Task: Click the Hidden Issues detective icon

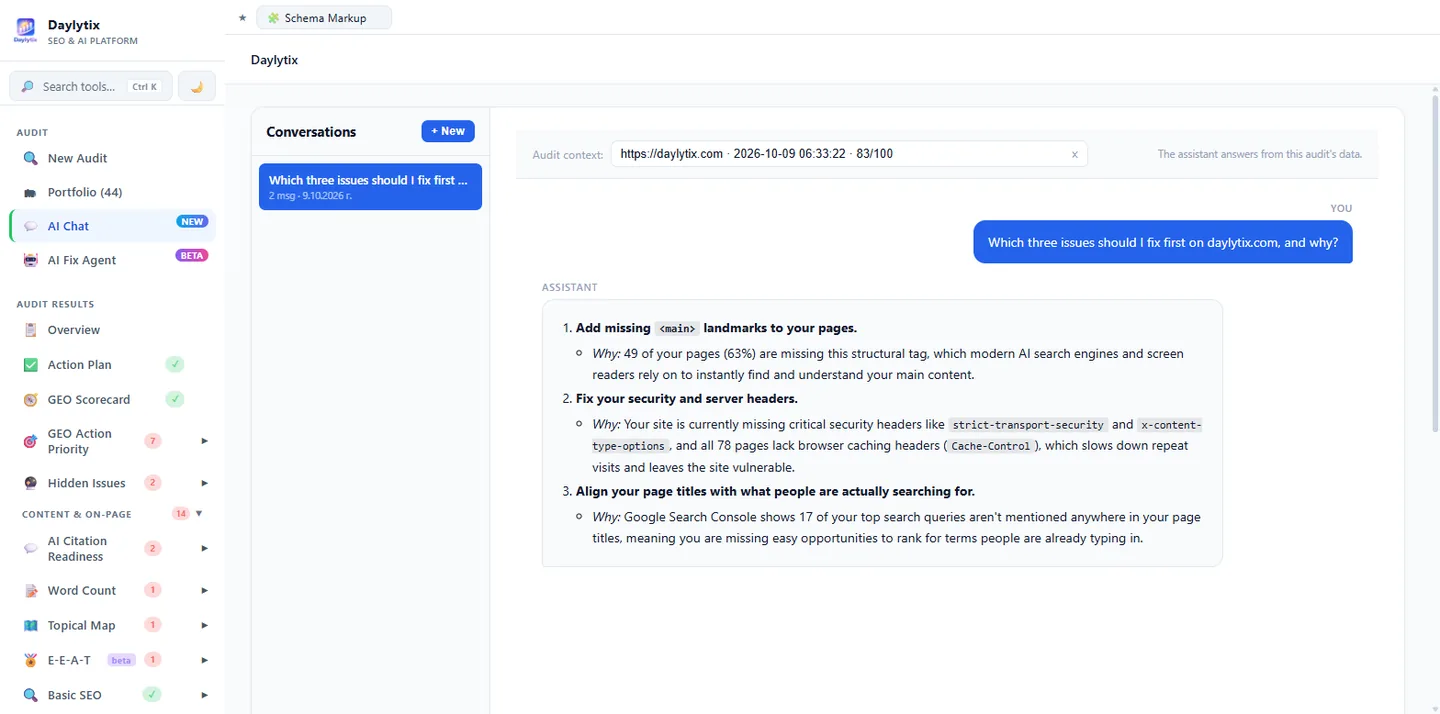Action: (30, 483)
